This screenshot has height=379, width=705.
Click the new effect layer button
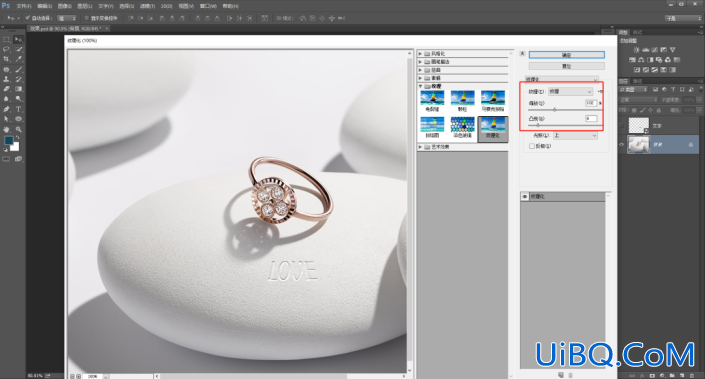coord(561,375)
